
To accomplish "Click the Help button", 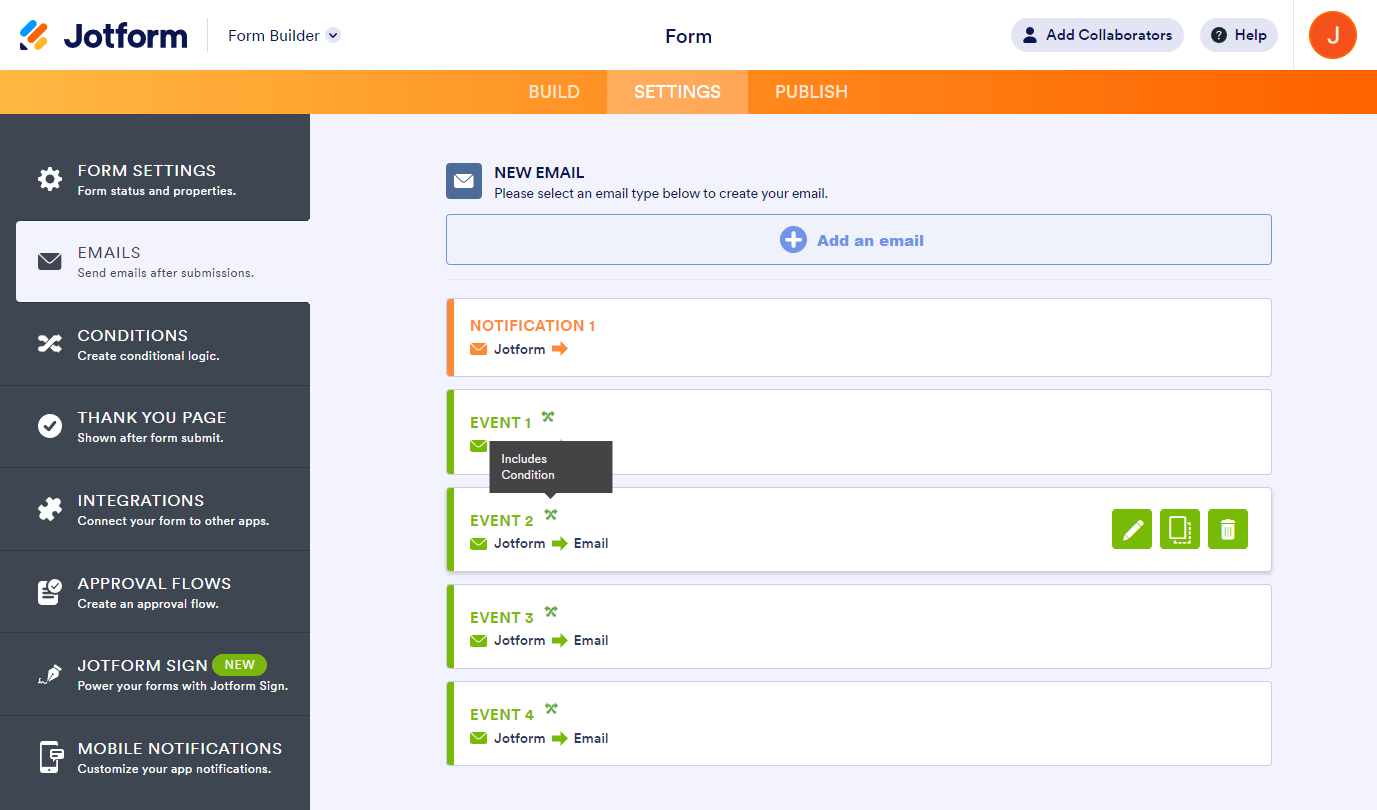I will coord(1238,35).
